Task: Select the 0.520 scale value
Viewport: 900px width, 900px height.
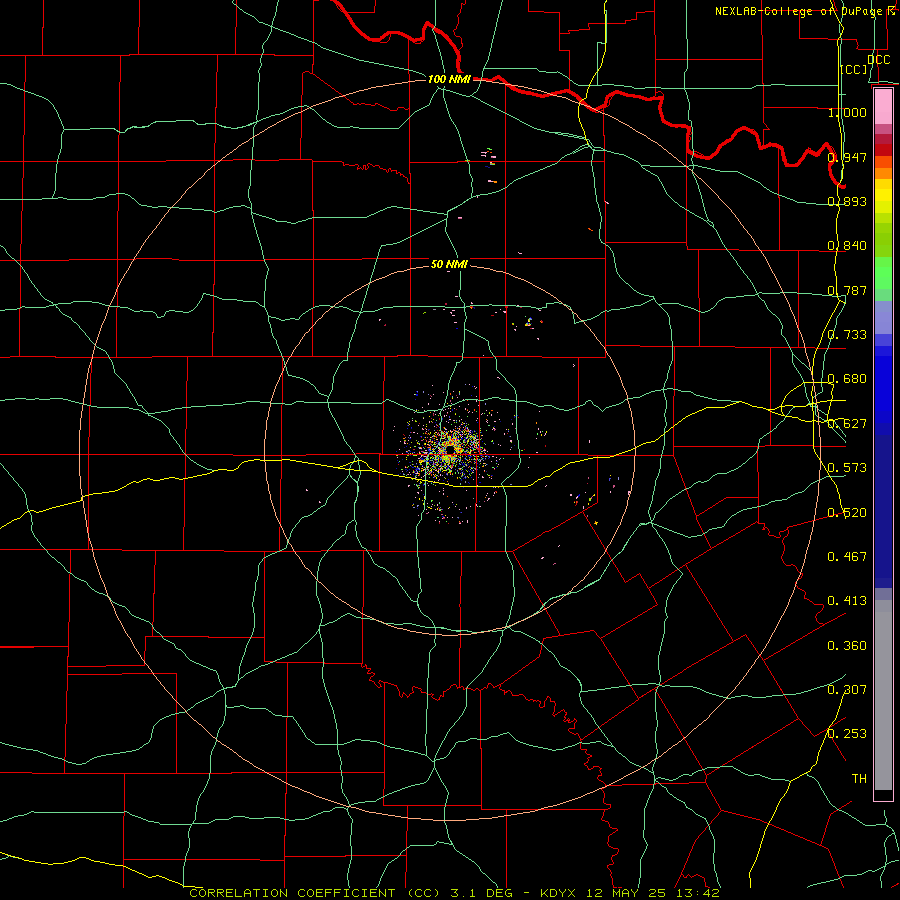Action: [x=847, y=512]
